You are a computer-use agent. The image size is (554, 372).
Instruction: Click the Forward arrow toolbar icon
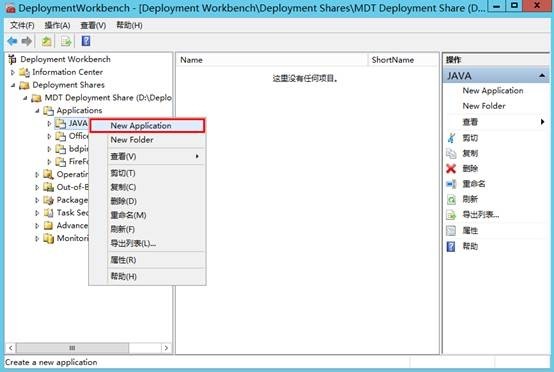point(26,41)
